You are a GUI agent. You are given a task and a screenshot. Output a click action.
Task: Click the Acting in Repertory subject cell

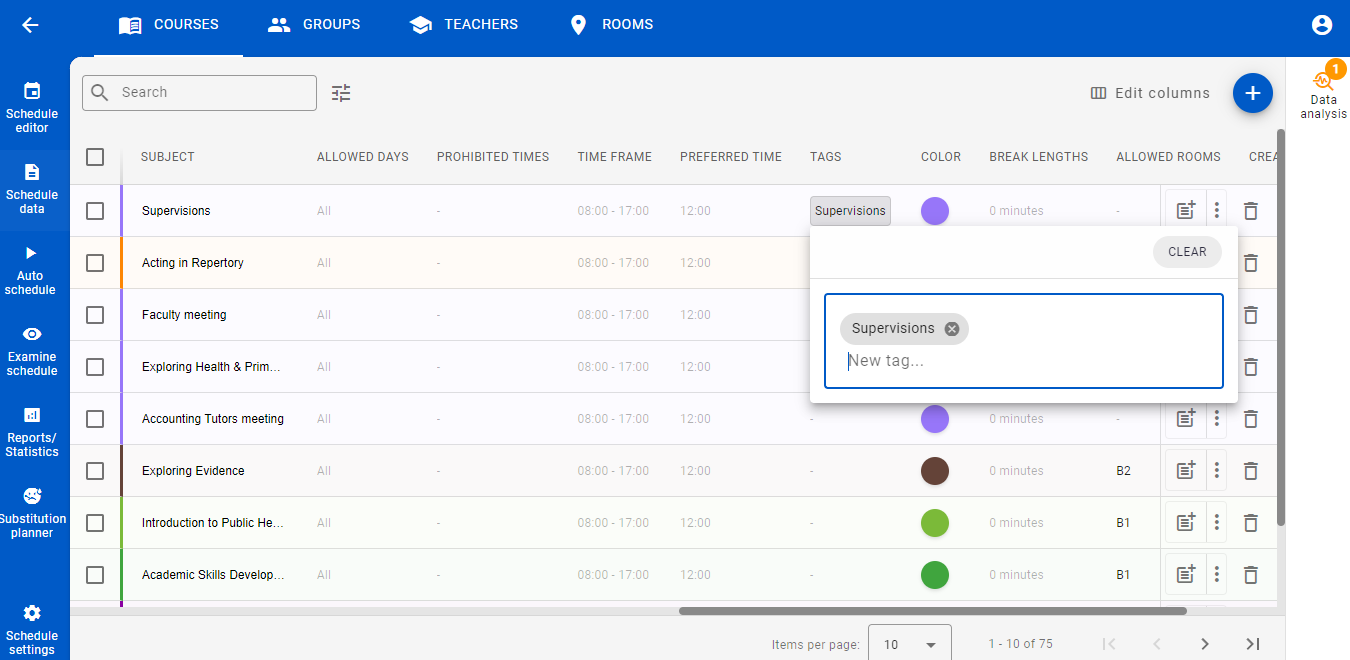[x=193, y=263]
